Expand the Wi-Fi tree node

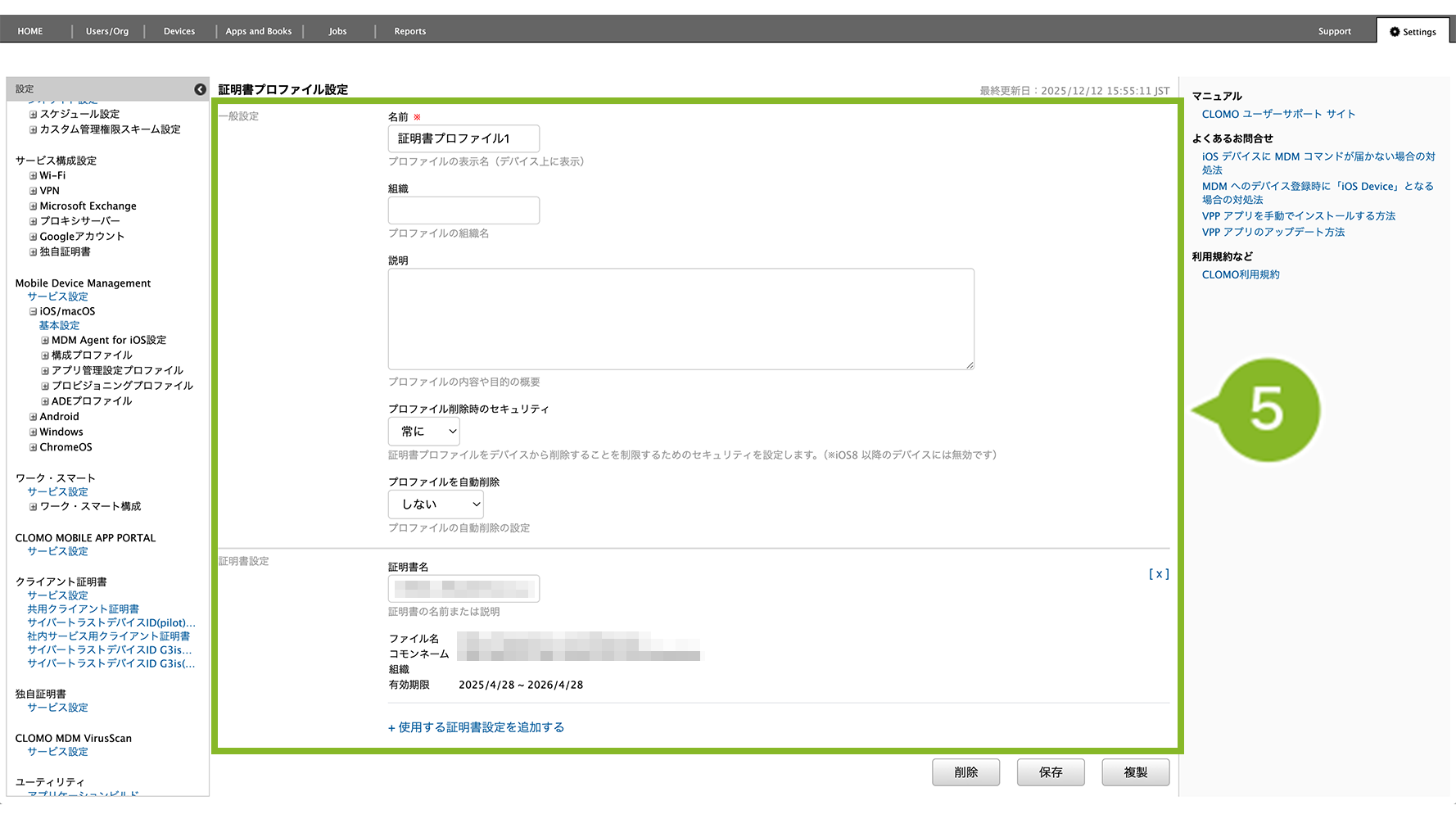(34, 176)
